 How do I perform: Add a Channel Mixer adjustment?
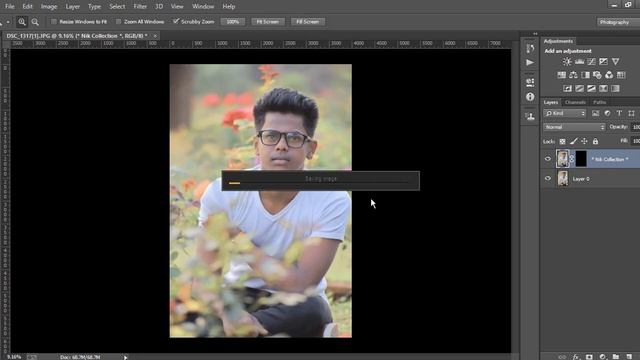(x=609, y=75)
